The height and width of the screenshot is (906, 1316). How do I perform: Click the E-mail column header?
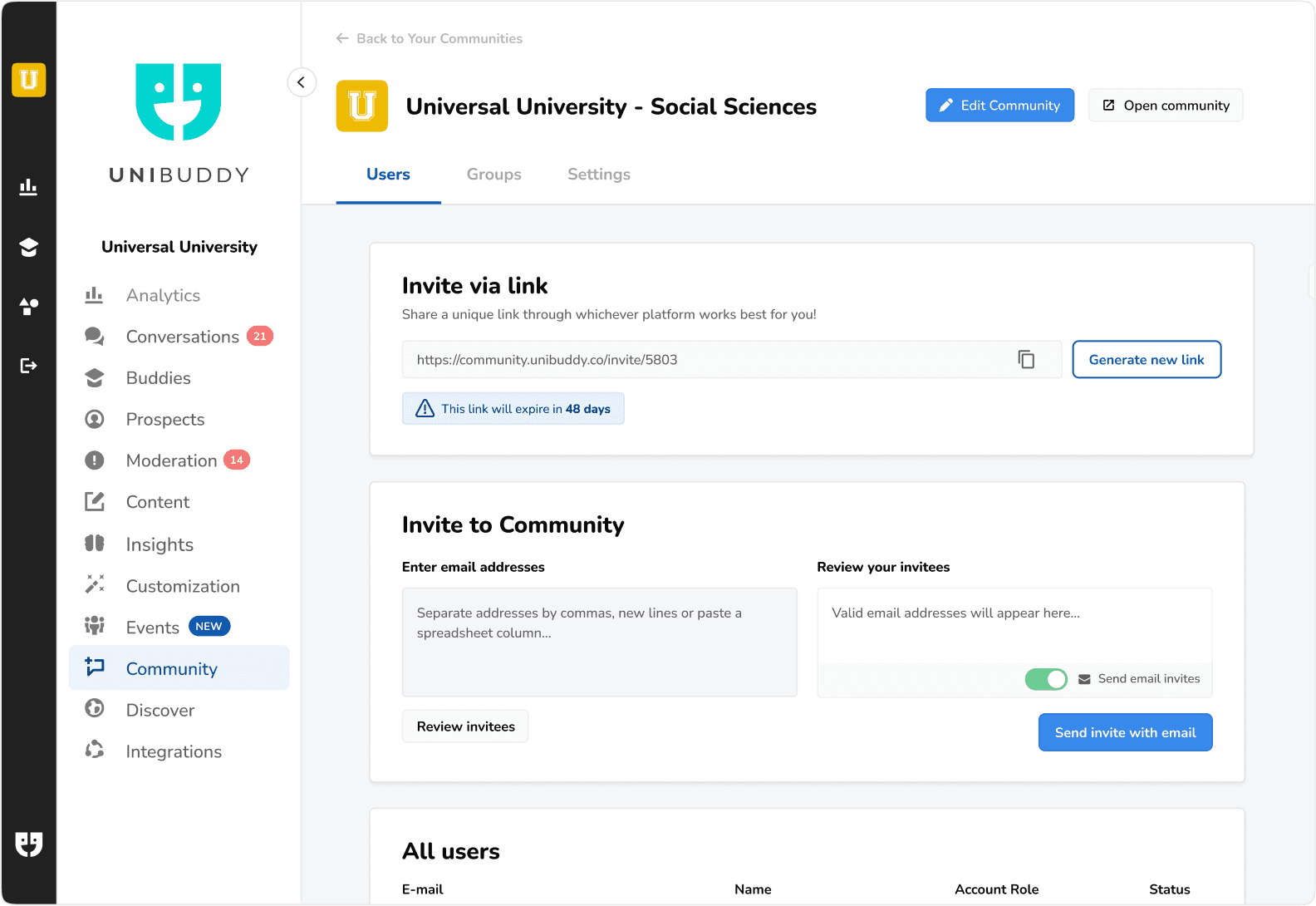click(x=423, y=889)
